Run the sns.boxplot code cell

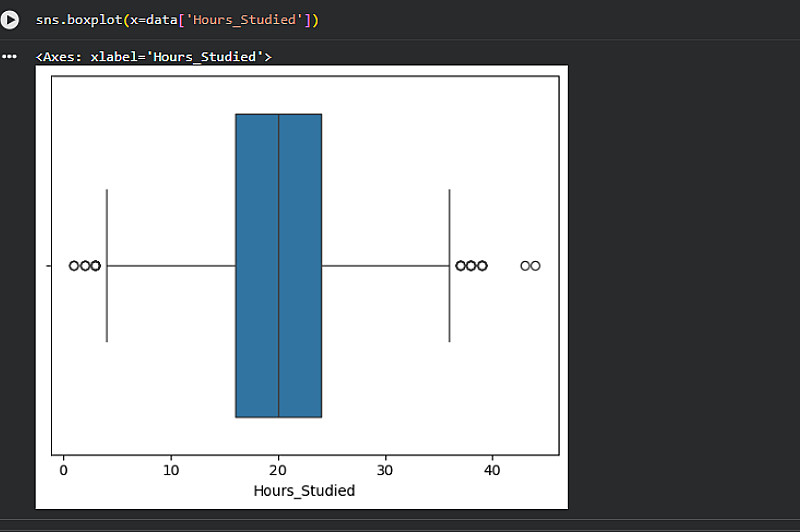[10, 20]
